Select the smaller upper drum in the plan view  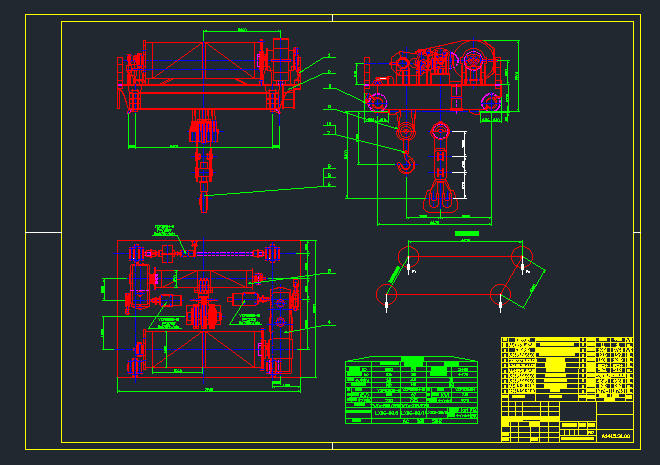point(204,278)
